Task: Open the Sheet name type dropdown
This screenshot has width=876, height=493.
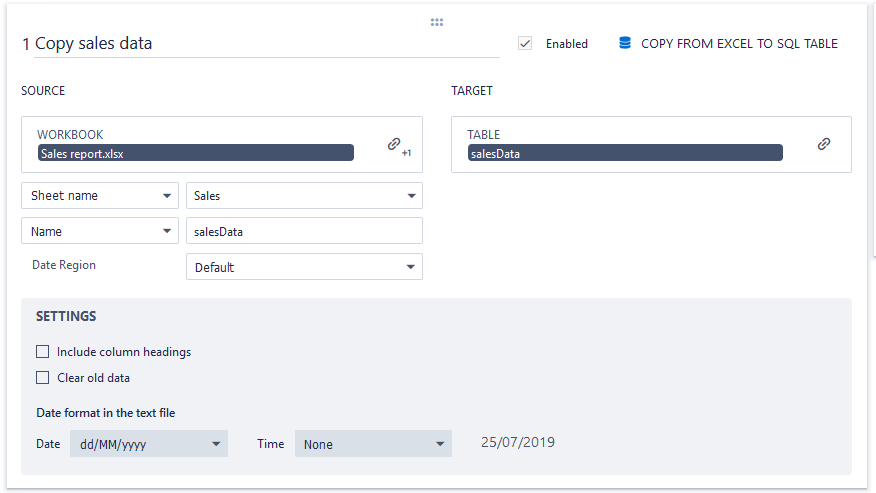Action: click(100, 196)
